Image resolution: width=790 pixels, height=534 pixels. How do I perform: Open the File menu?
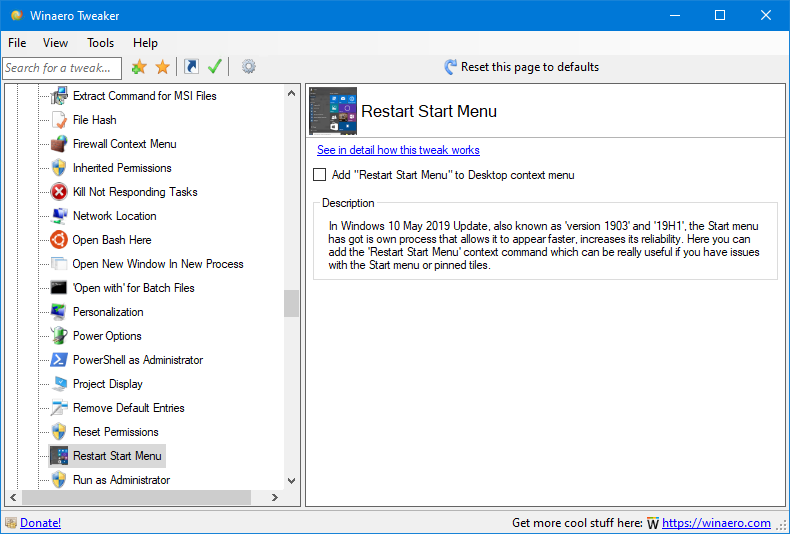point(17,43)
